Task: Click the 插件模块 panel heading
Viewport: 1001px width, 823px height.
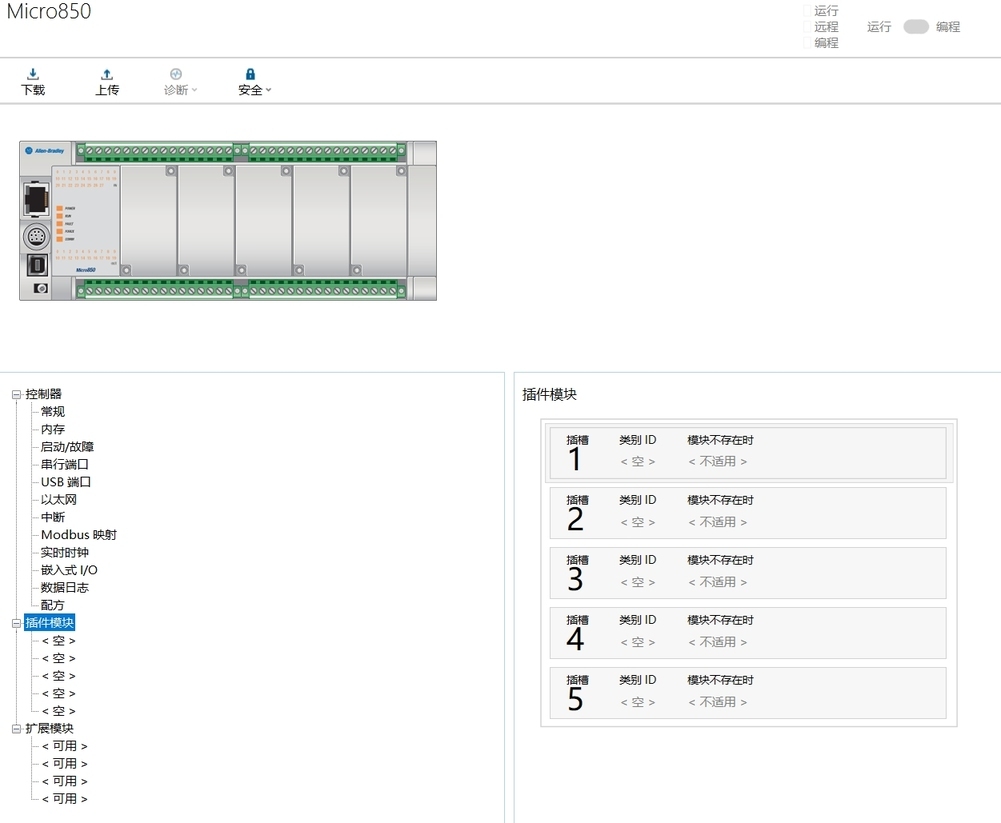Action: click(549, 395)
